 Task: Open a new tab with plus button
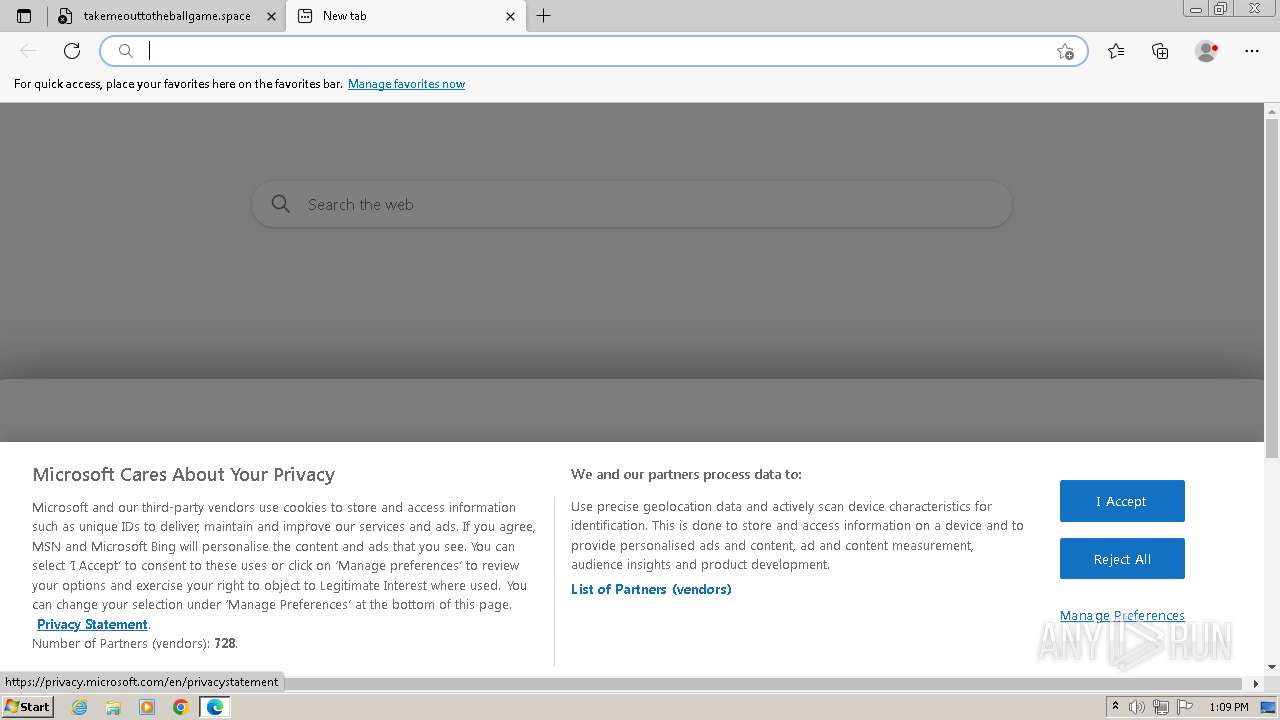point(543,16)
